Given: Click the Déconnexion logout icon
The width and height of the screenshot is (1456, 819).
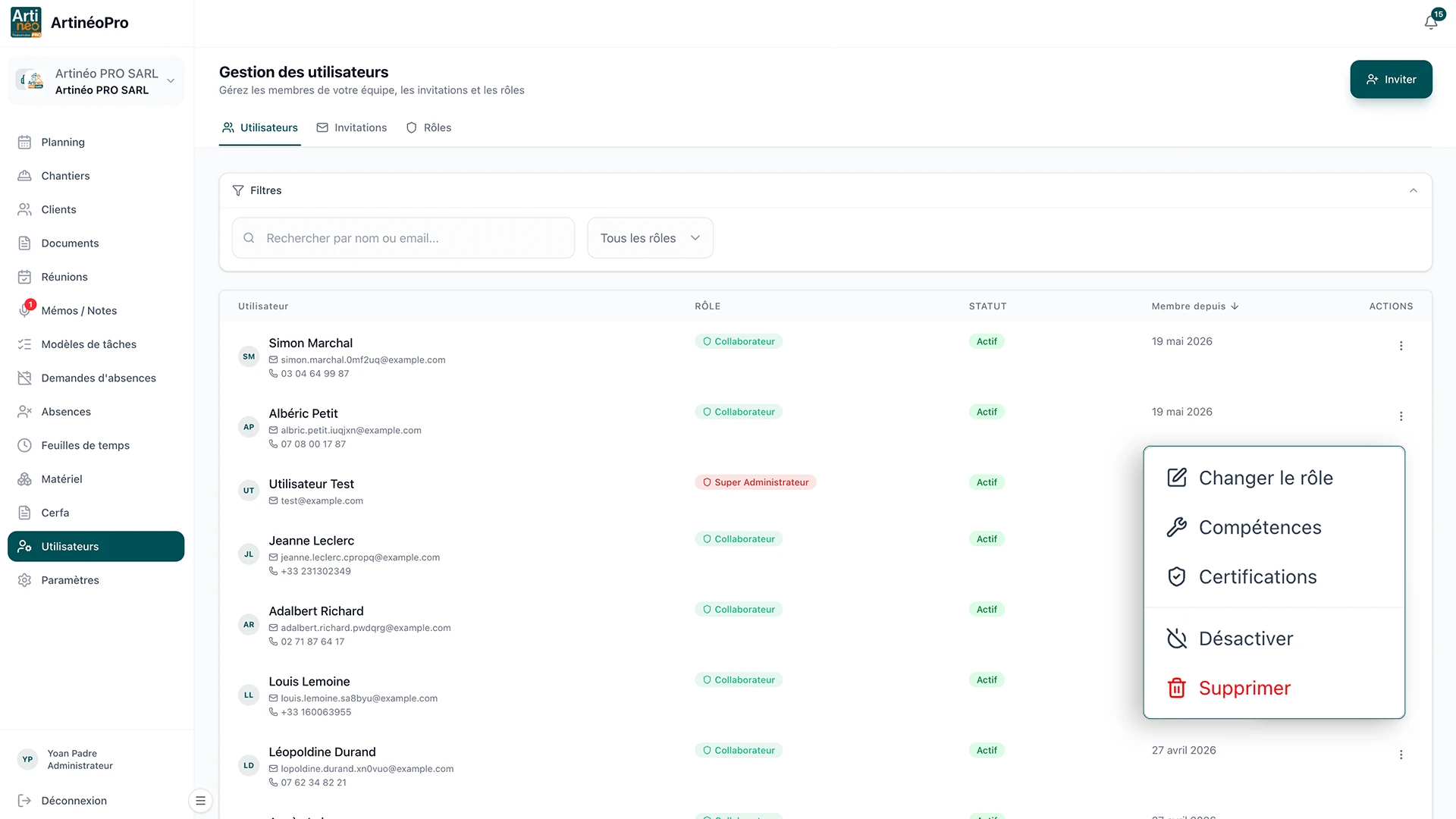Looking at the screenshot, I should (x=25, y=801).
